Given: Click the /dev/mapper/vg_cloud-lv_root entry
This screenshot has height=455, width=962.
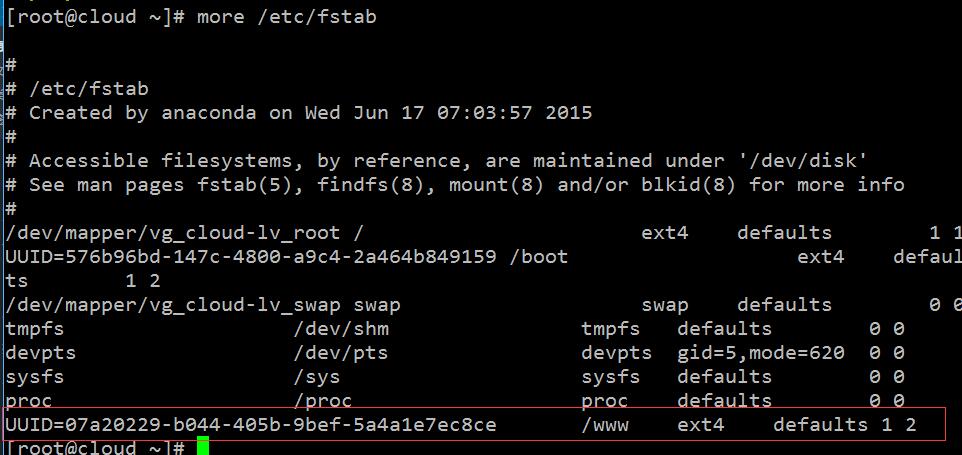Looking at the screenshot, I should click(x=172, y=234).
